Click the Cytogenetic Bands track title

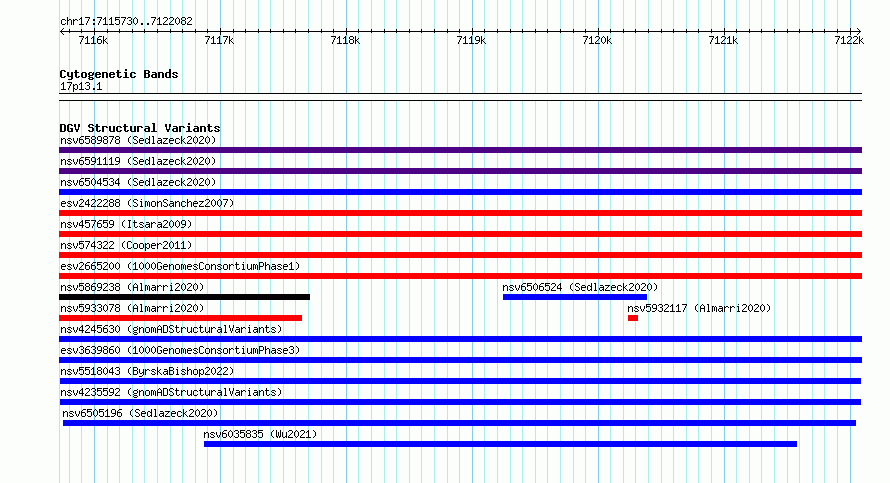pos(119,74)
